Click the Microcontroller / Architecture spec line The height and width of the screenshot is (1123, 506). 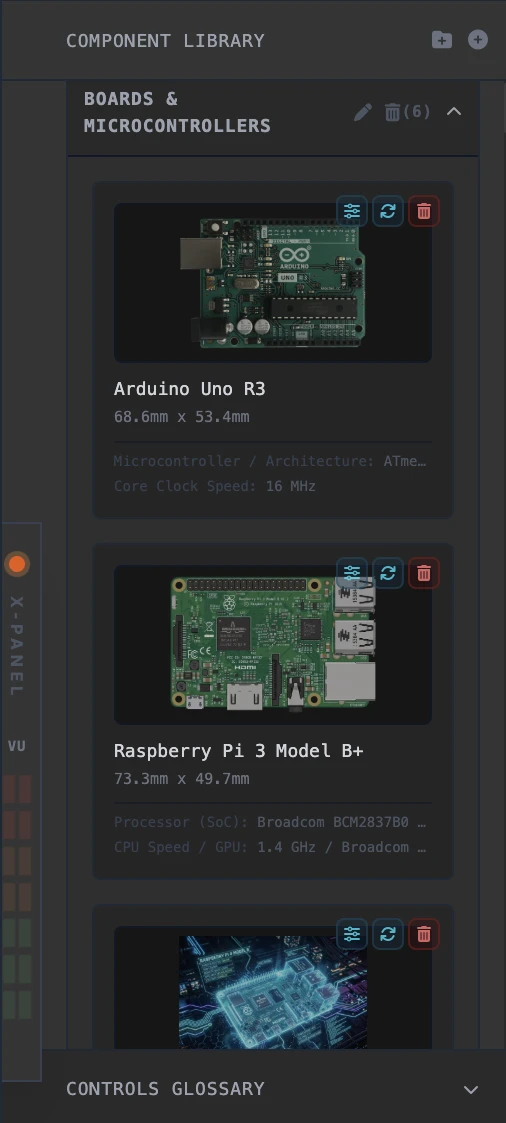tap(271, 461)
